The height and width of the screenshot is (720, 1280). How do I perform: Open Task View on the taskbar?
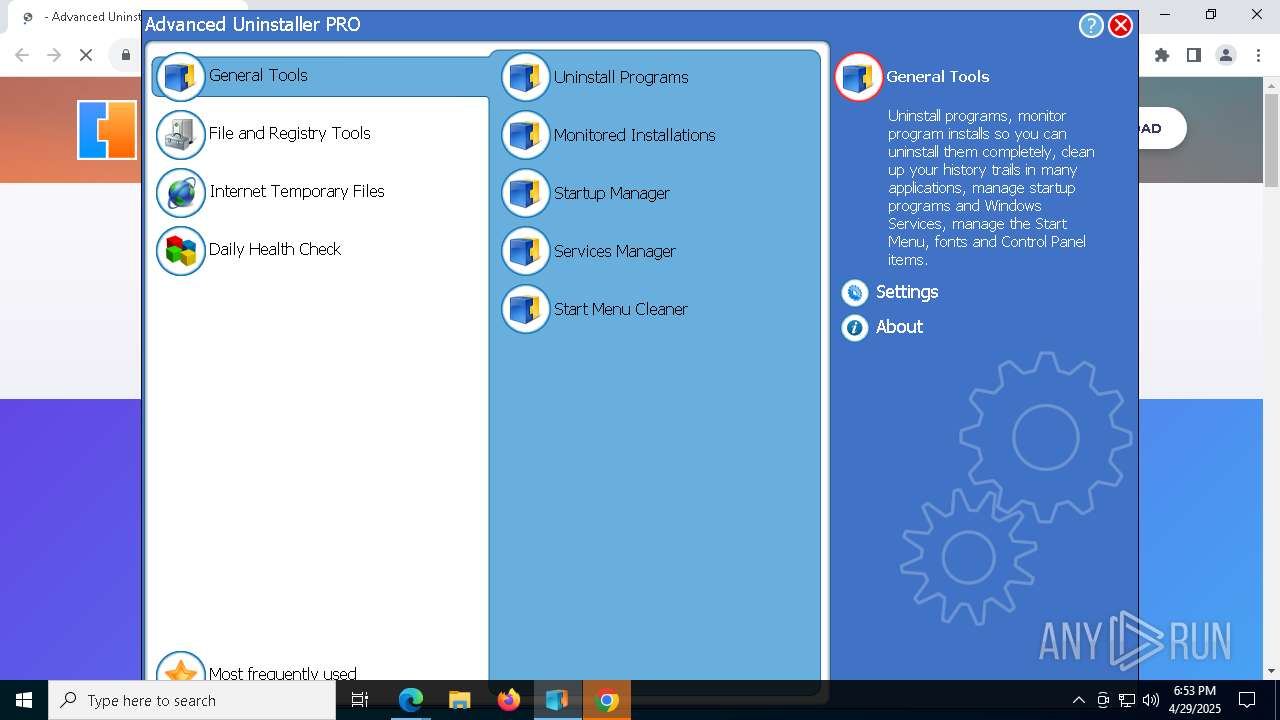[x=361, y=700]
